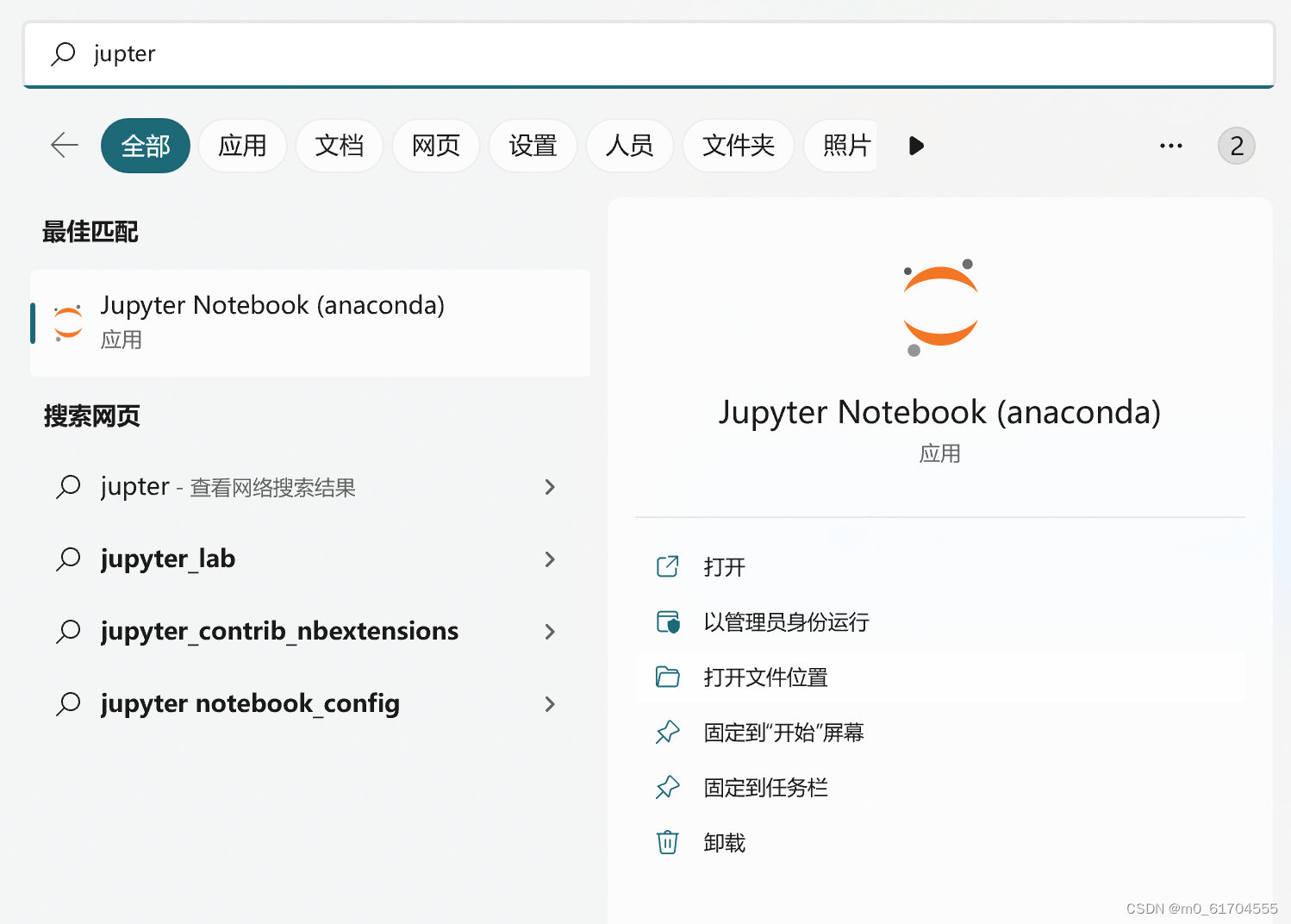Click the pin icon for 固定到"开始"屏幕

pos(668,732)
